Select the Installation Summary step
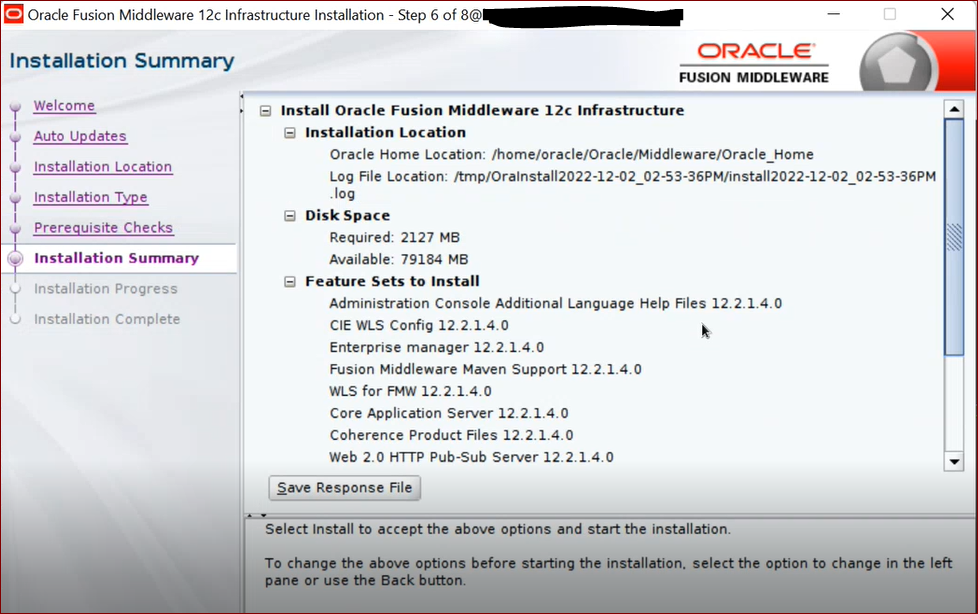 117,258
